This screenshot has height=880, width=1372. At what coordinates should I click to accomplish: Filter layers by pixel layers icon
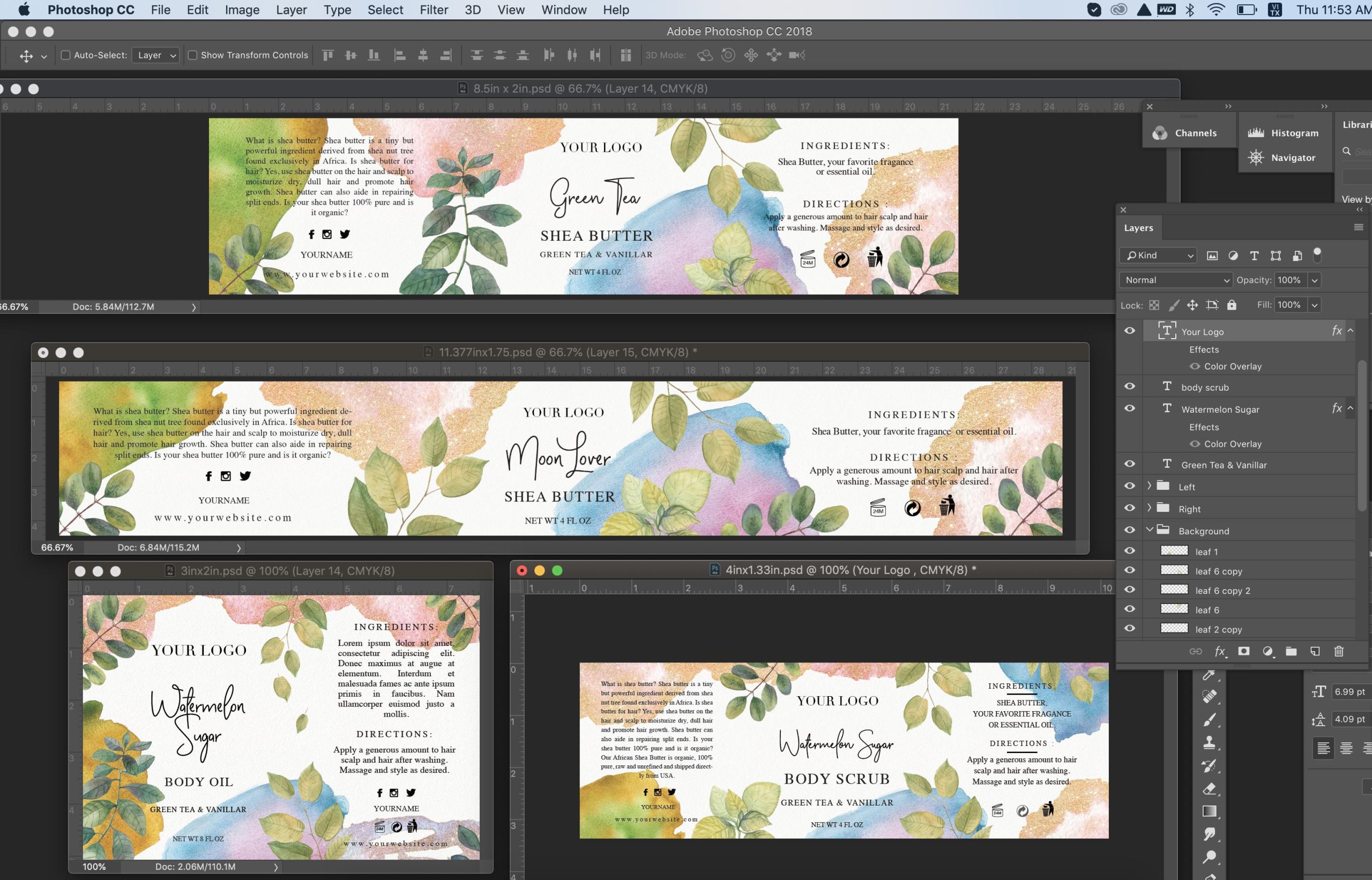(x=1211, y=256)
